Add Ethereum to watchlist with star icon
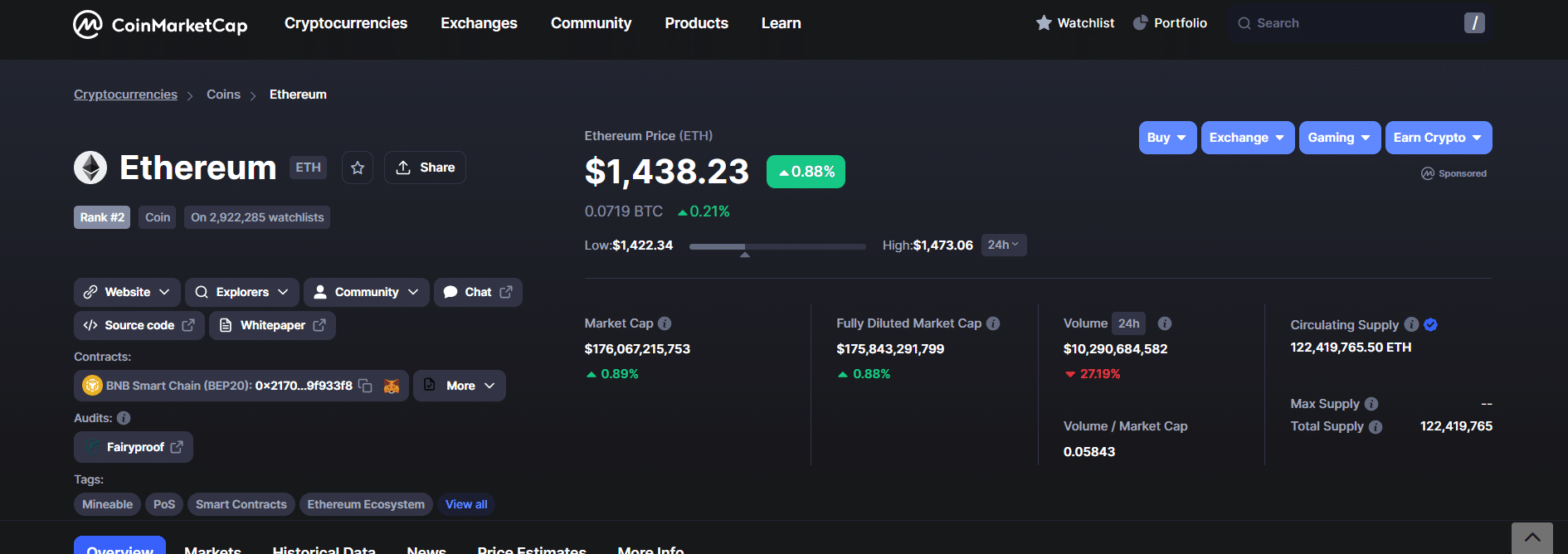The height and width of the screenshot is (554, 1568). [358, 168]
